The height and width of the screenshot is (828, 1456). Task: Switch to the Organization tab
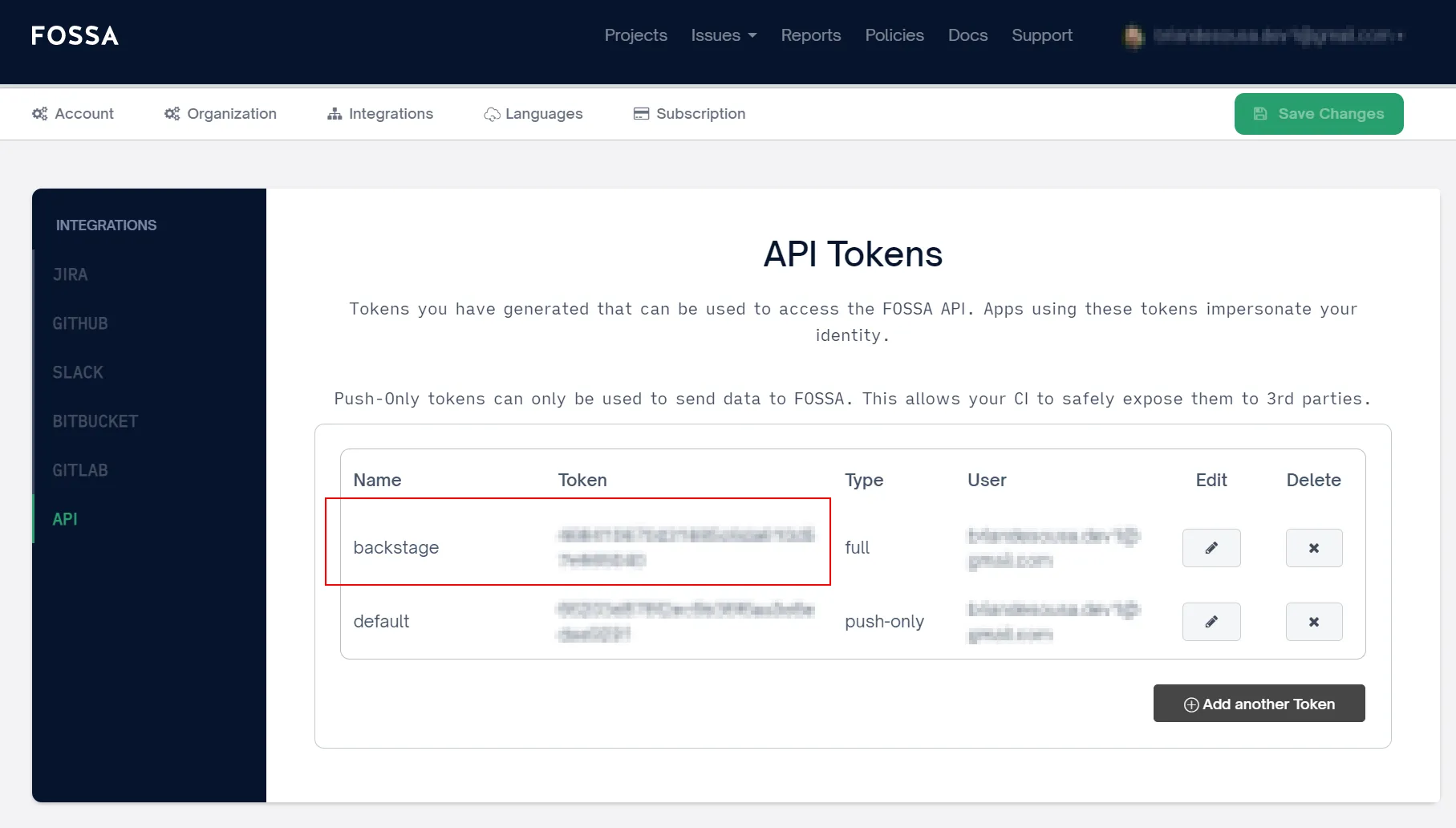[221, 114]
